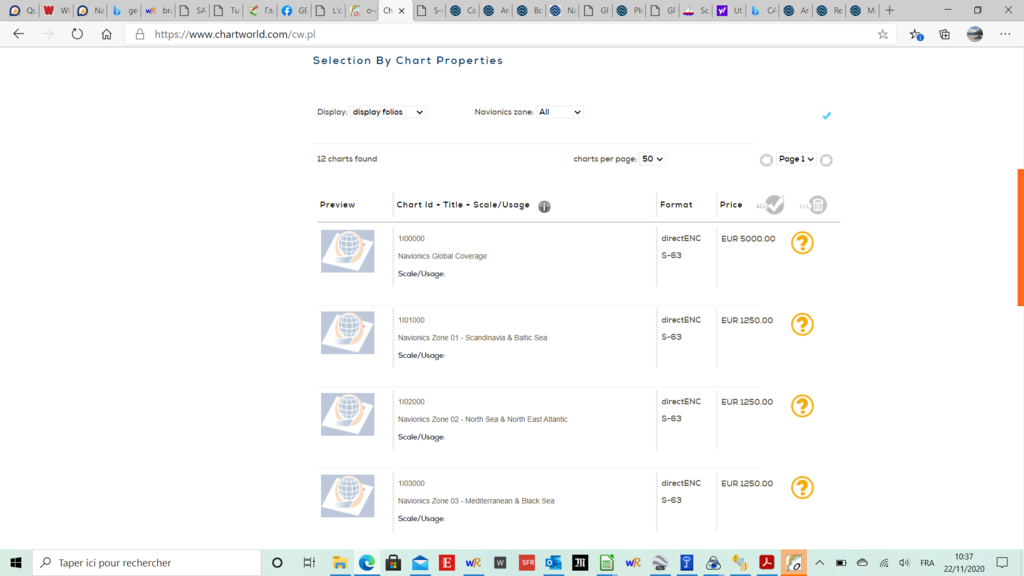Open browser Collections

click(x=945, y=35)
